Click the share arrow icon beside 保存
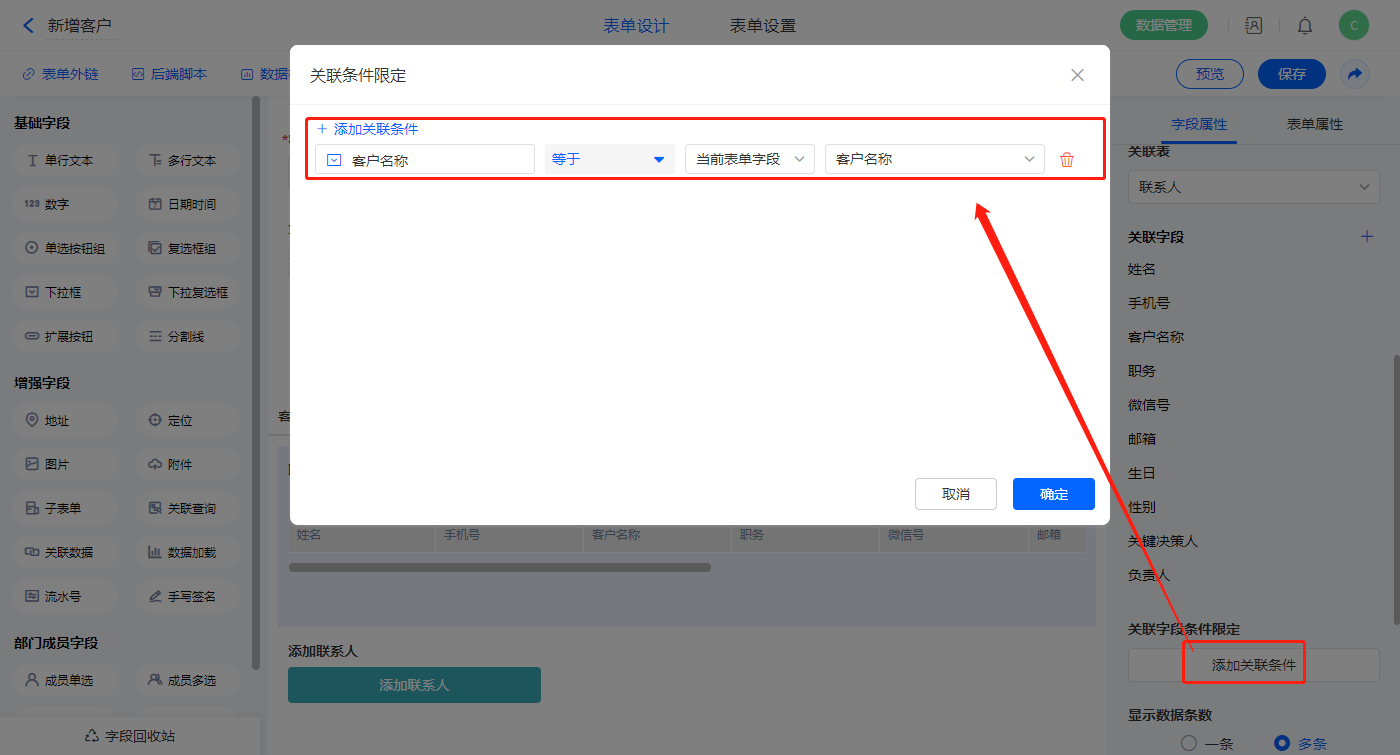The width and height of the screenshot is (1400, 755). 1354,74
